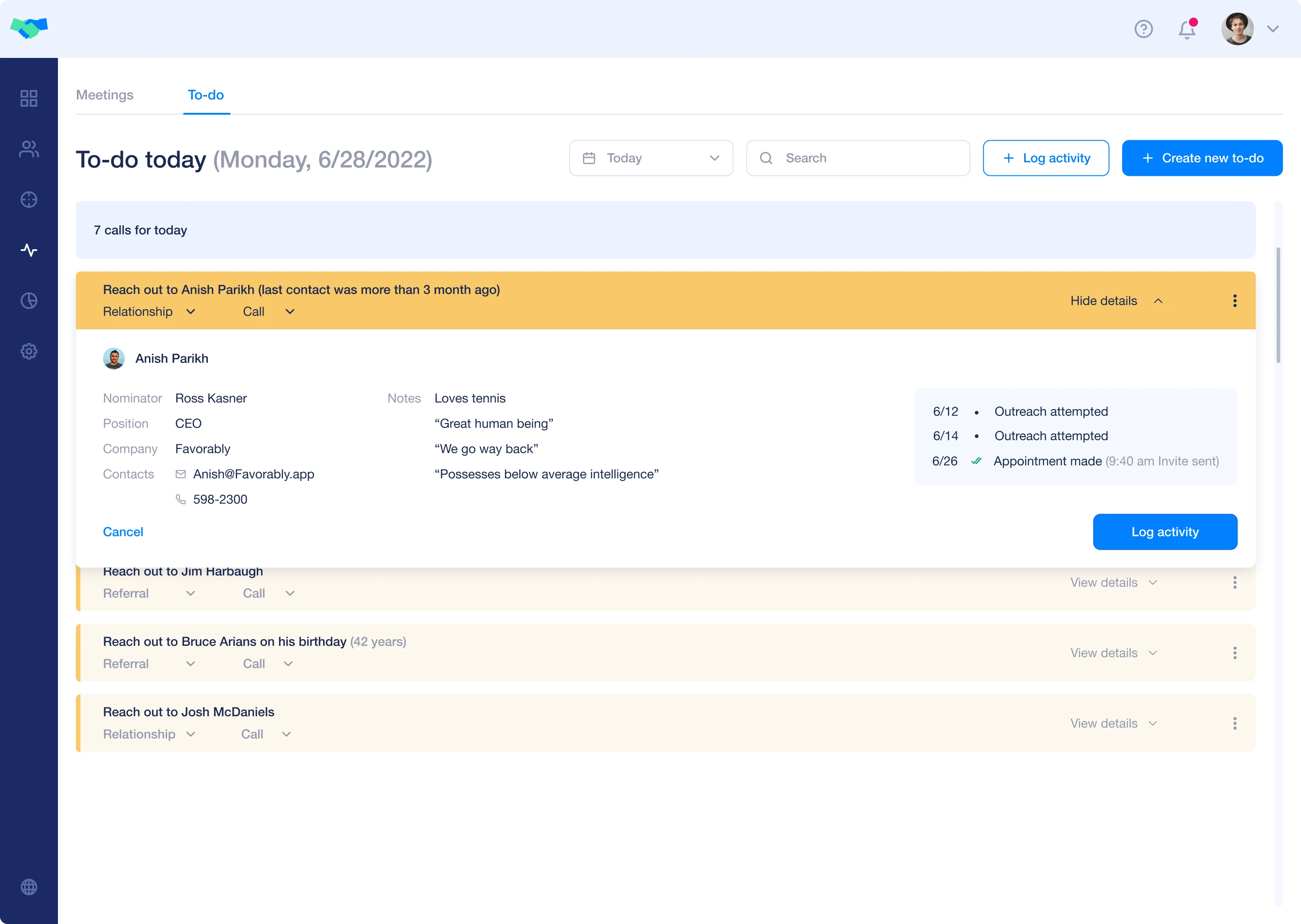Switch to the Meetings tab
Viewport: 1301px width, 924px height.
point(105,95)
